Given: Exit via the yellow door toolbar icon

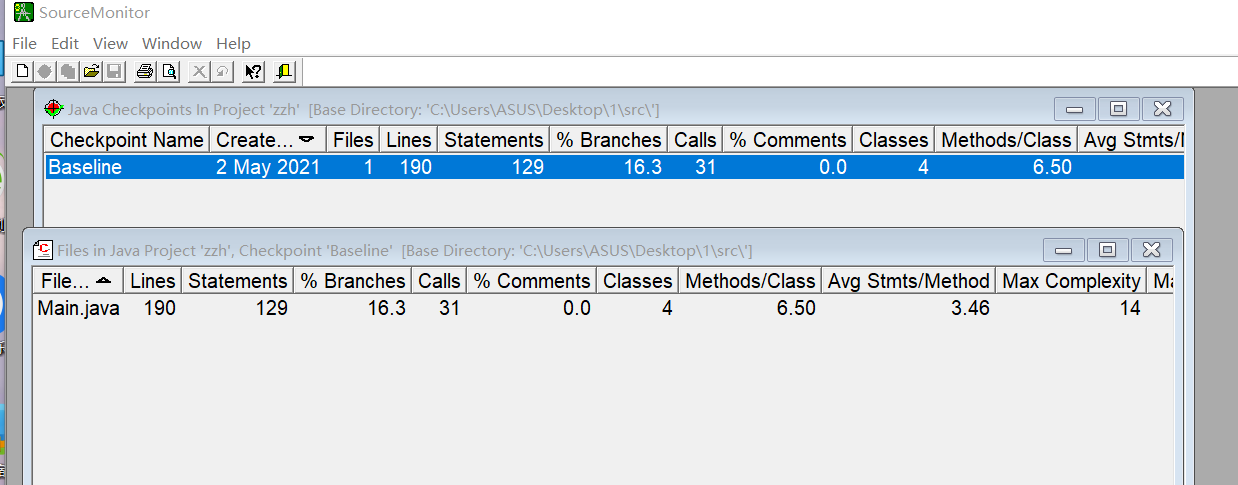Looking at the screenshot, I should [284, 71].
